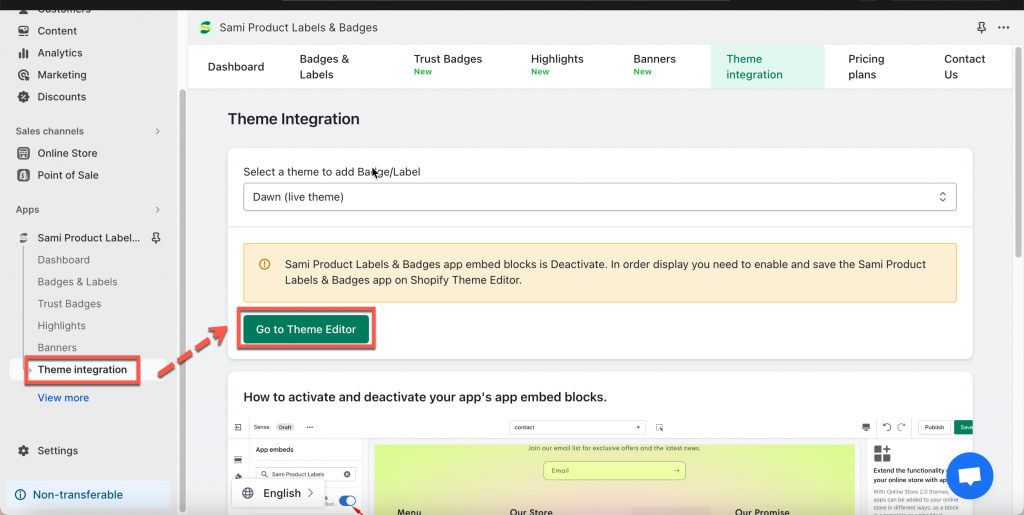Open Point of Sale channel
This screenshot has height=515, width=1024.
tap(68, 175)
